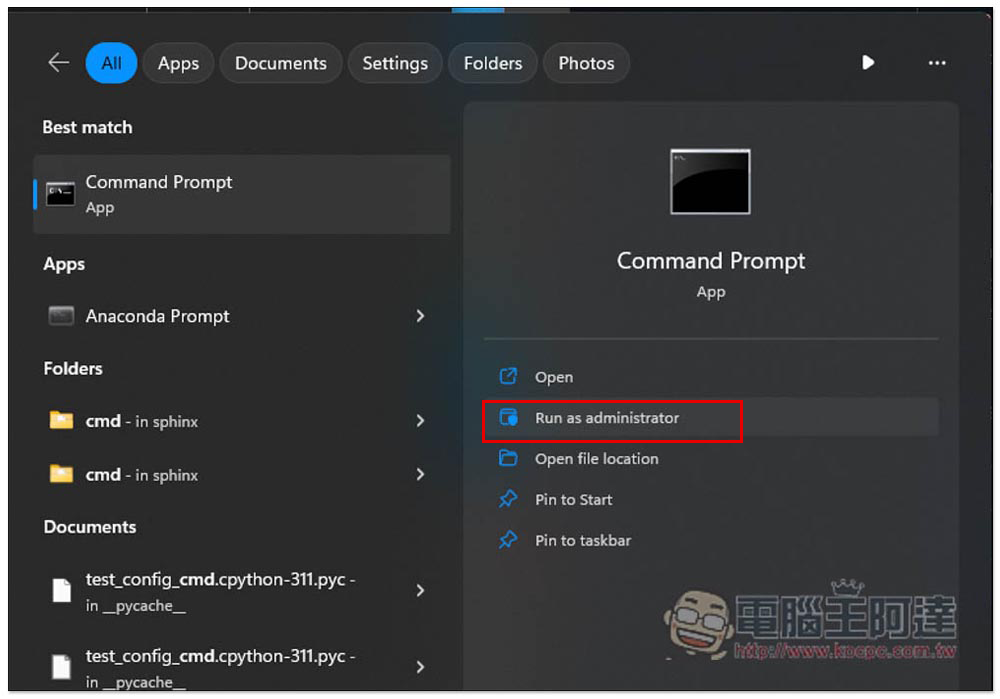Click the first cmd folder icon
This screenshot has height=699, width=1000.
click(x=61, y=420)
